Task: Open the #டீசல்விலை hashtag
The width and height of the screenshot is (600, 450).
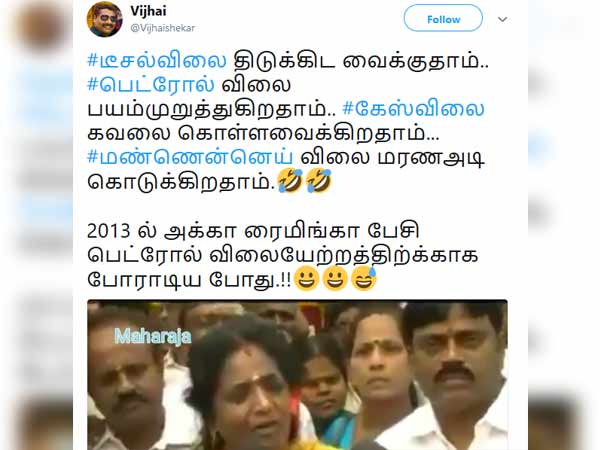Action: (157, 61)
